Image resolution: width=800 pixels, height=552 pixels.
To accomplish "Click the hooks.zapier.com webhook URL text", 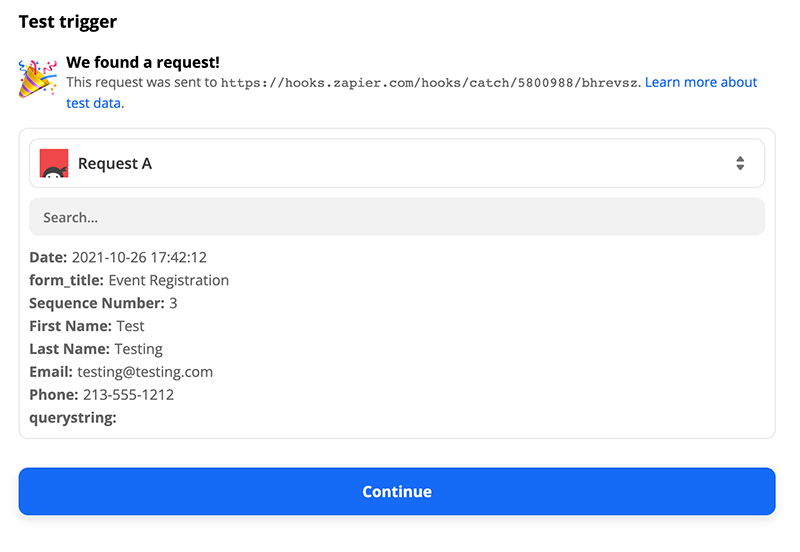I will (430, 83).
